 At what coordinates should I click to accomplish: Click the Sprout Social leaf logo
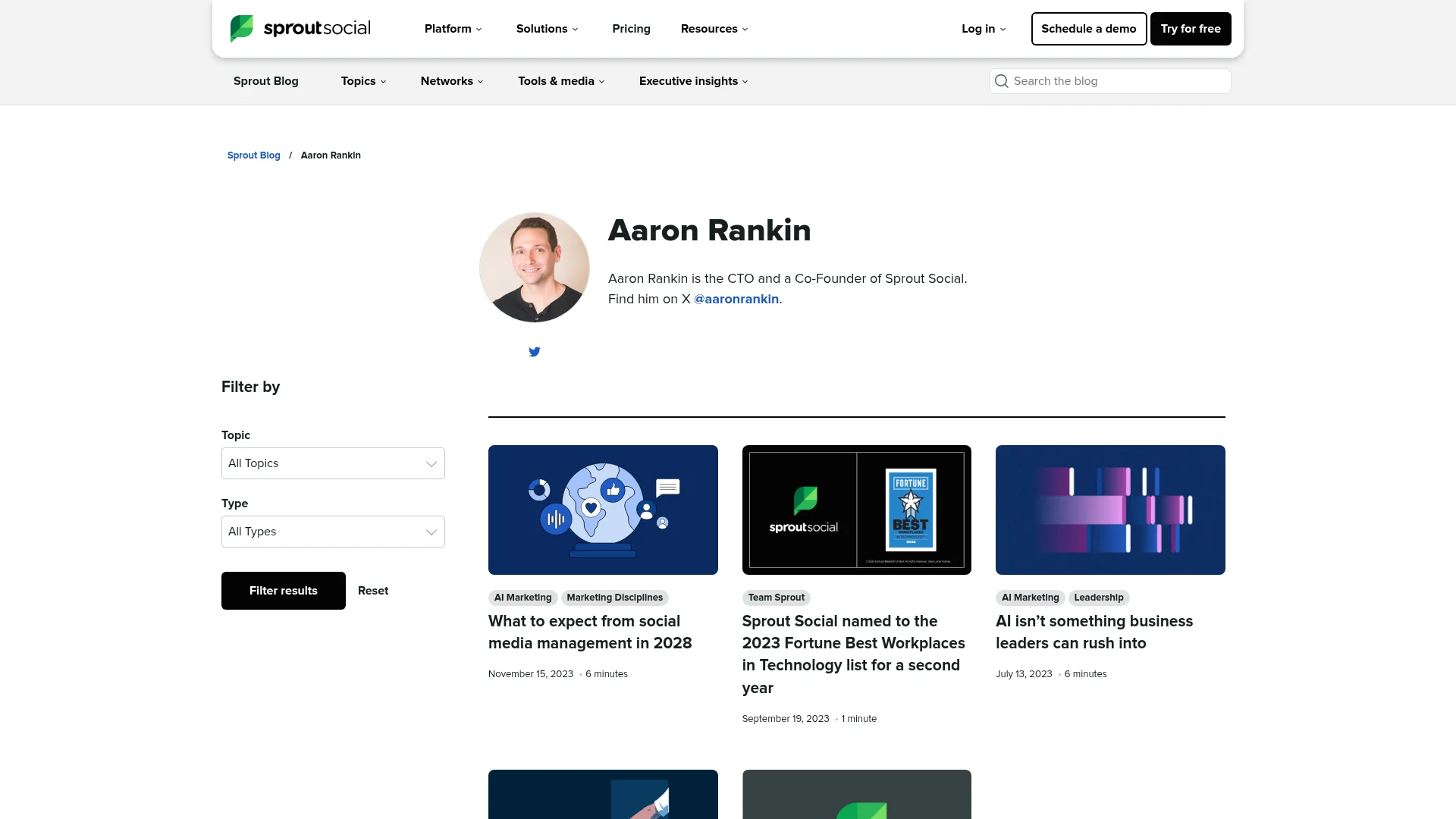click(x=300, y=29)
